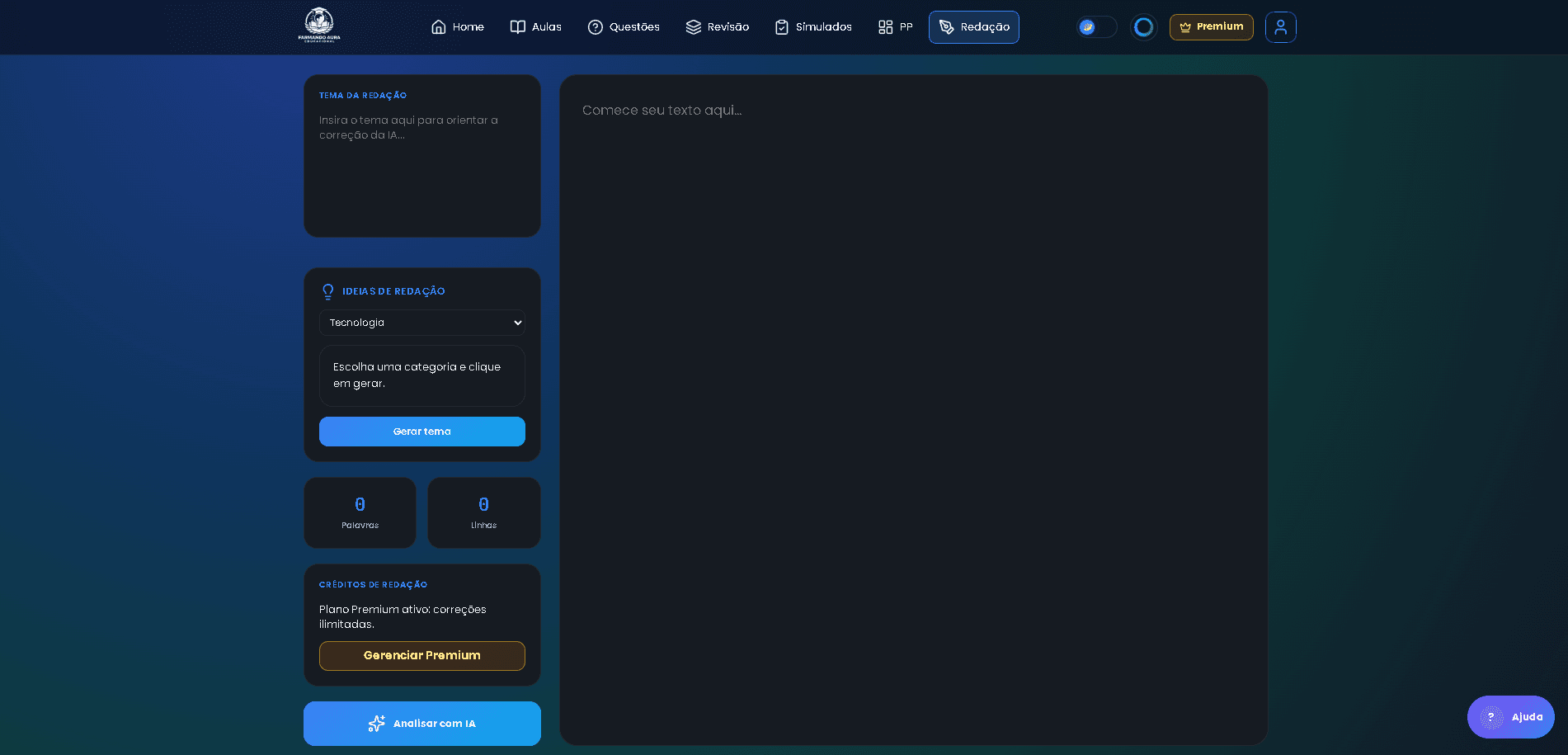Click the question mark Ajuda icon
Screen dimensions: 1568x755
1490,717
